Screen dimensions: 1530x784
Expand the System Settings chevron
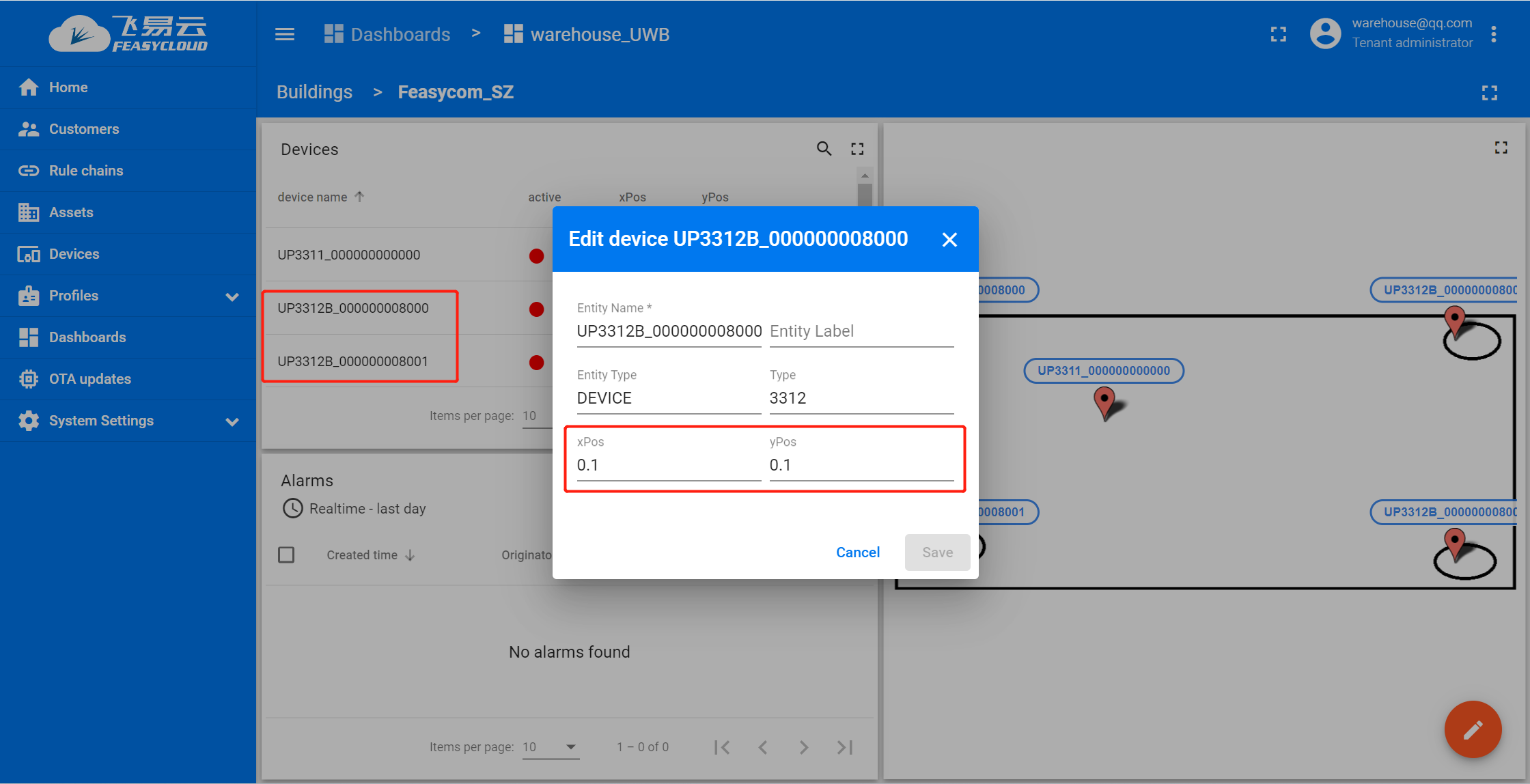click(x=232, y=421)
